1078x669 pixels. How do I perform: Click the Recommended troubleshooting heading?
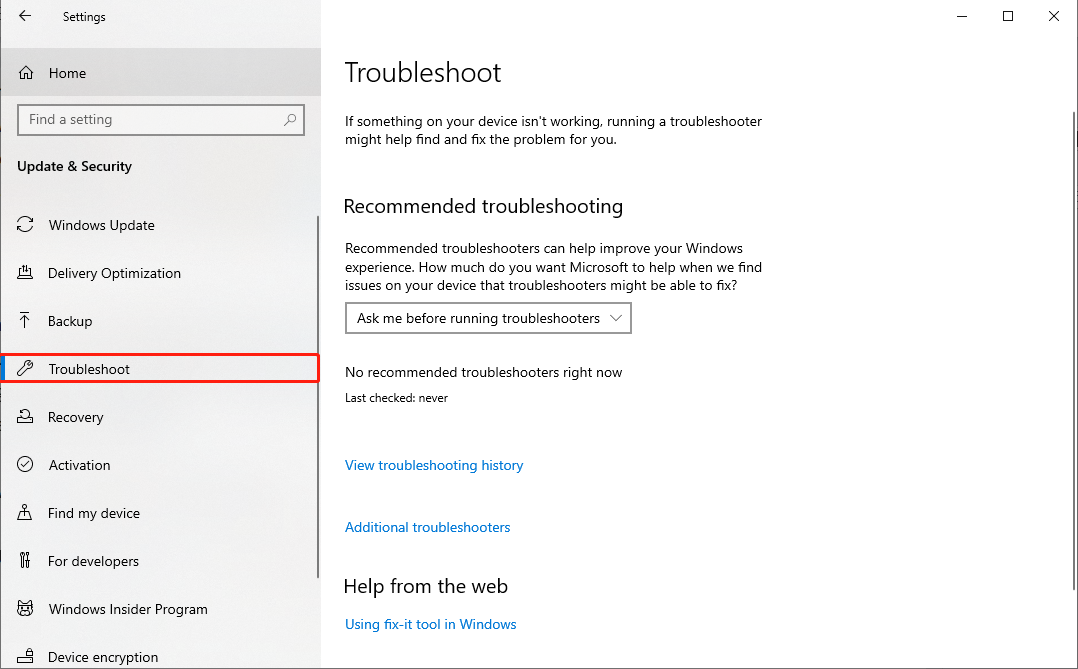[x=483, y=206]
